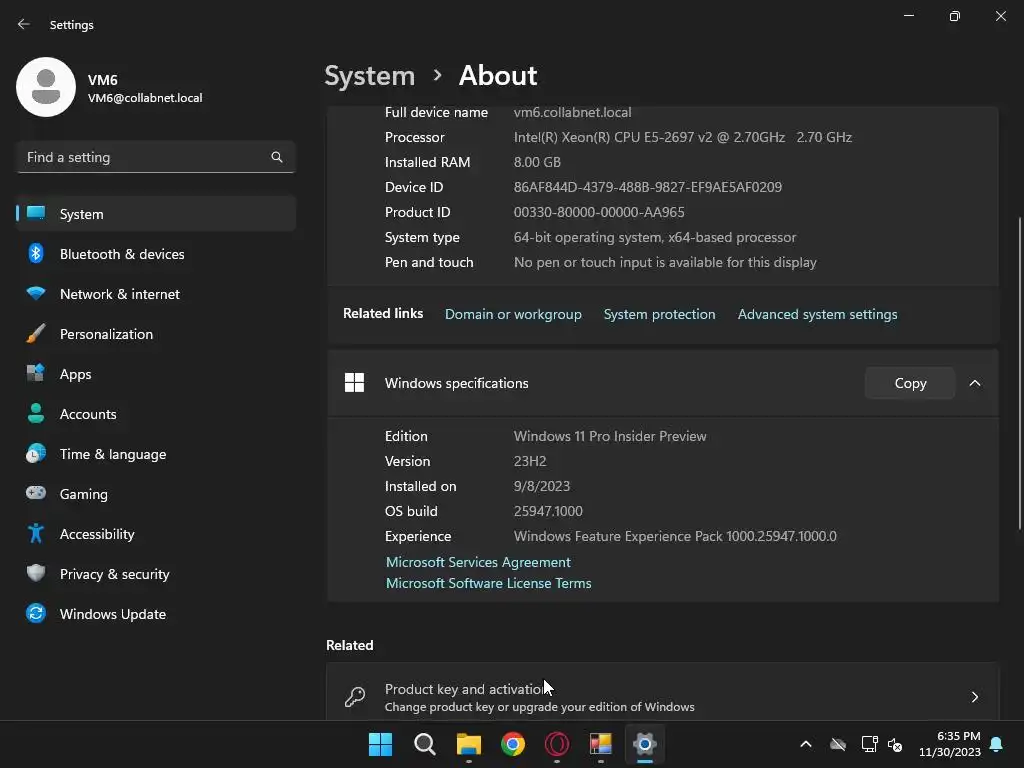Open the Windows Start menu
Screen dimensions: 1024x768
[380, 744]
